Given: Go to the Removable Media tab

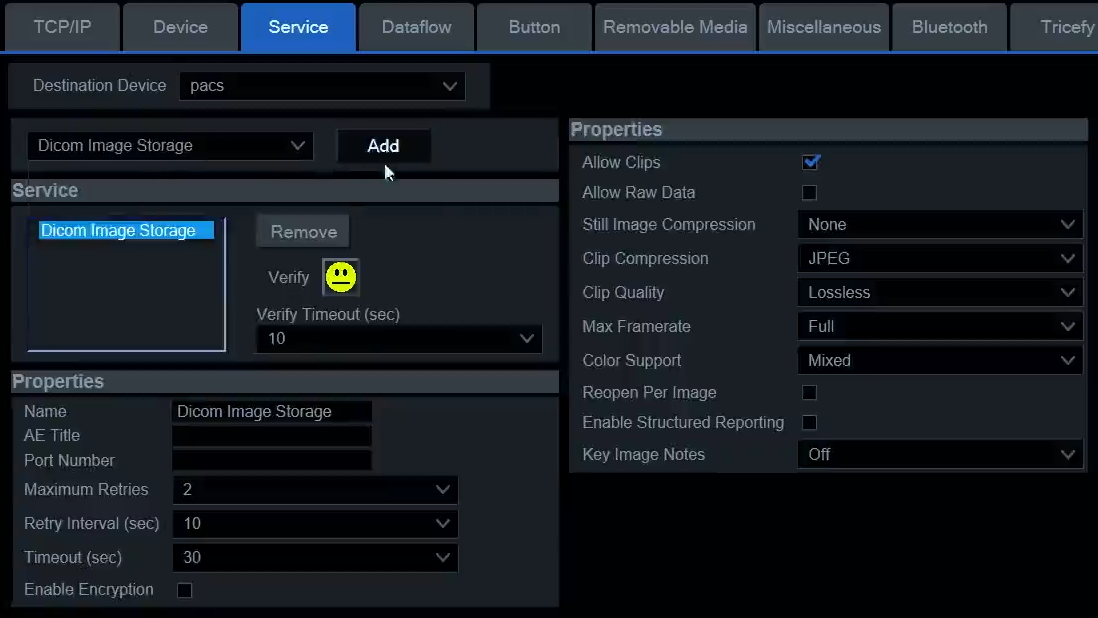Looking at the screenshot, I should (x=675, y=27).
